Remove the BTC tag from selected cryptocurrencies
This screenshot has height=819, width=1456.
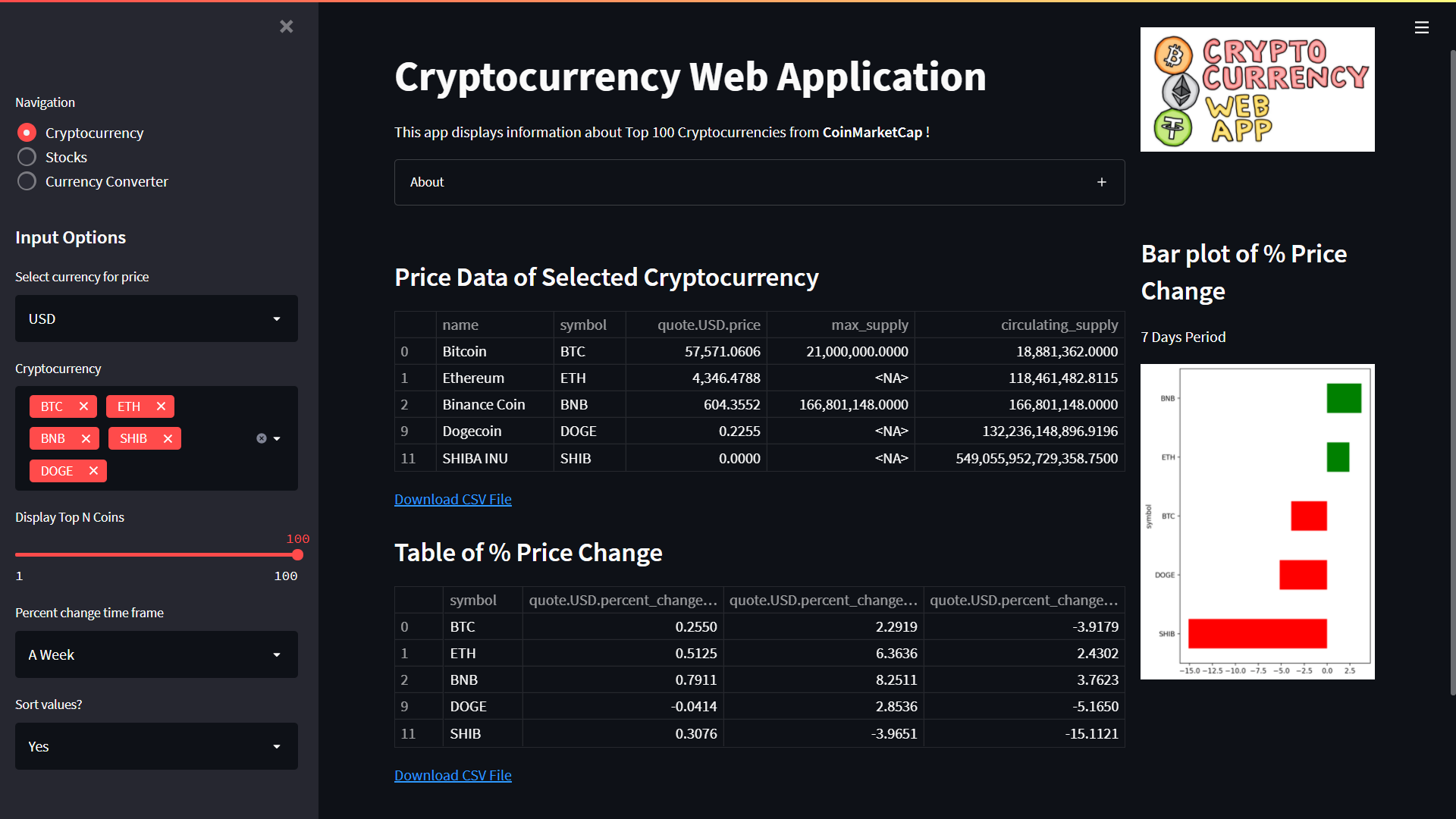[x=83, y=406]
